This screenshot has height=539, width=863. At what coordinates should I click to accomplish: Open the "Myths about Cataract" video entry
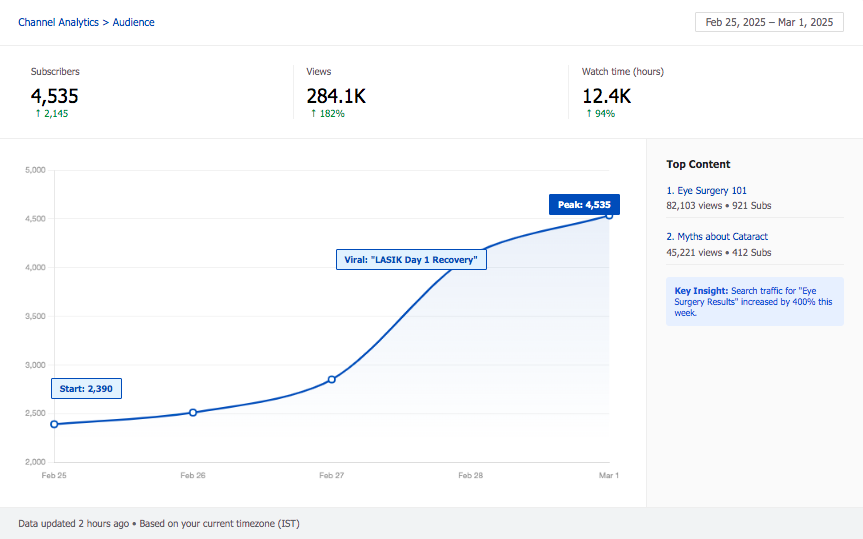tap(720, 237)
